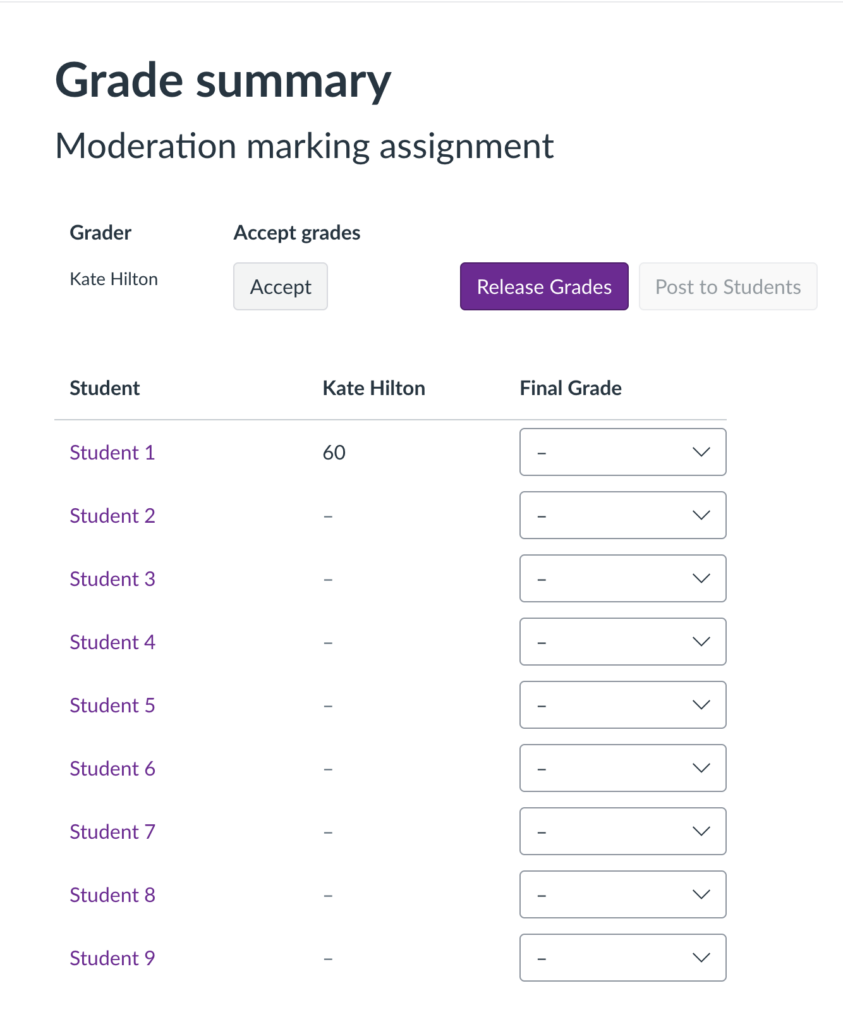Click the Release Grades button

543,286
